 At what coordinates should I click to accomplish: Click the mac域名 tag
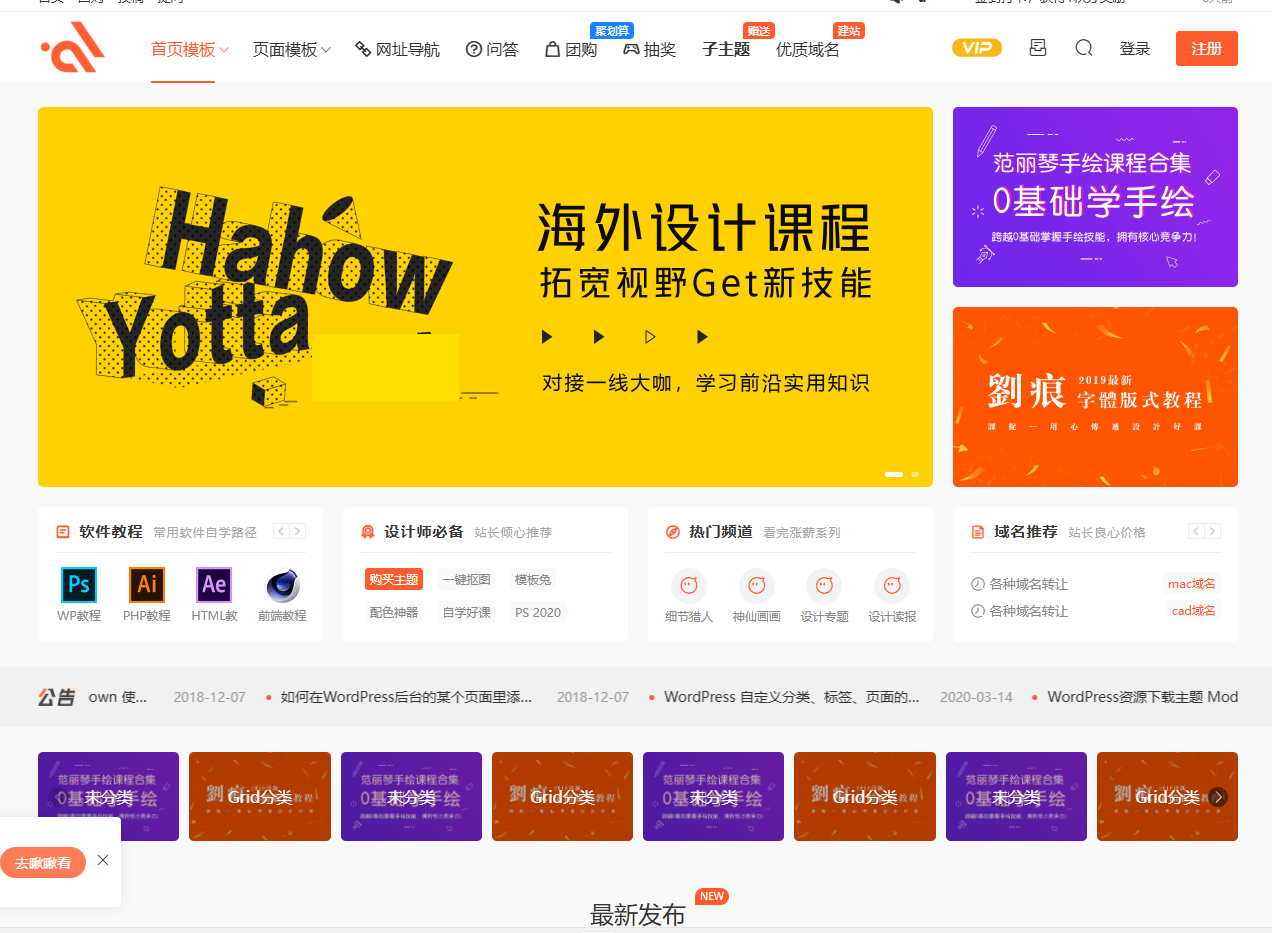(x=1192, y=584)
